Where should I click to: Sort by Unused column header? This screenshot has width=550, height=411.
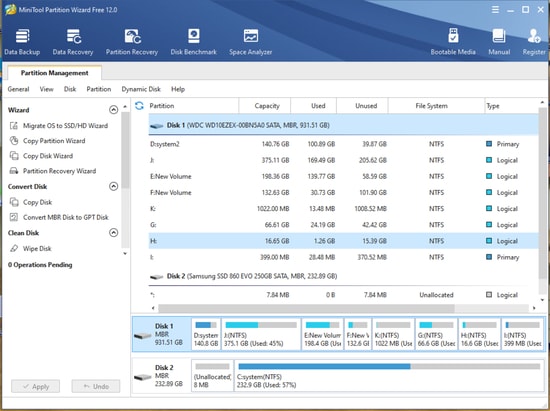tap(362, 106)
